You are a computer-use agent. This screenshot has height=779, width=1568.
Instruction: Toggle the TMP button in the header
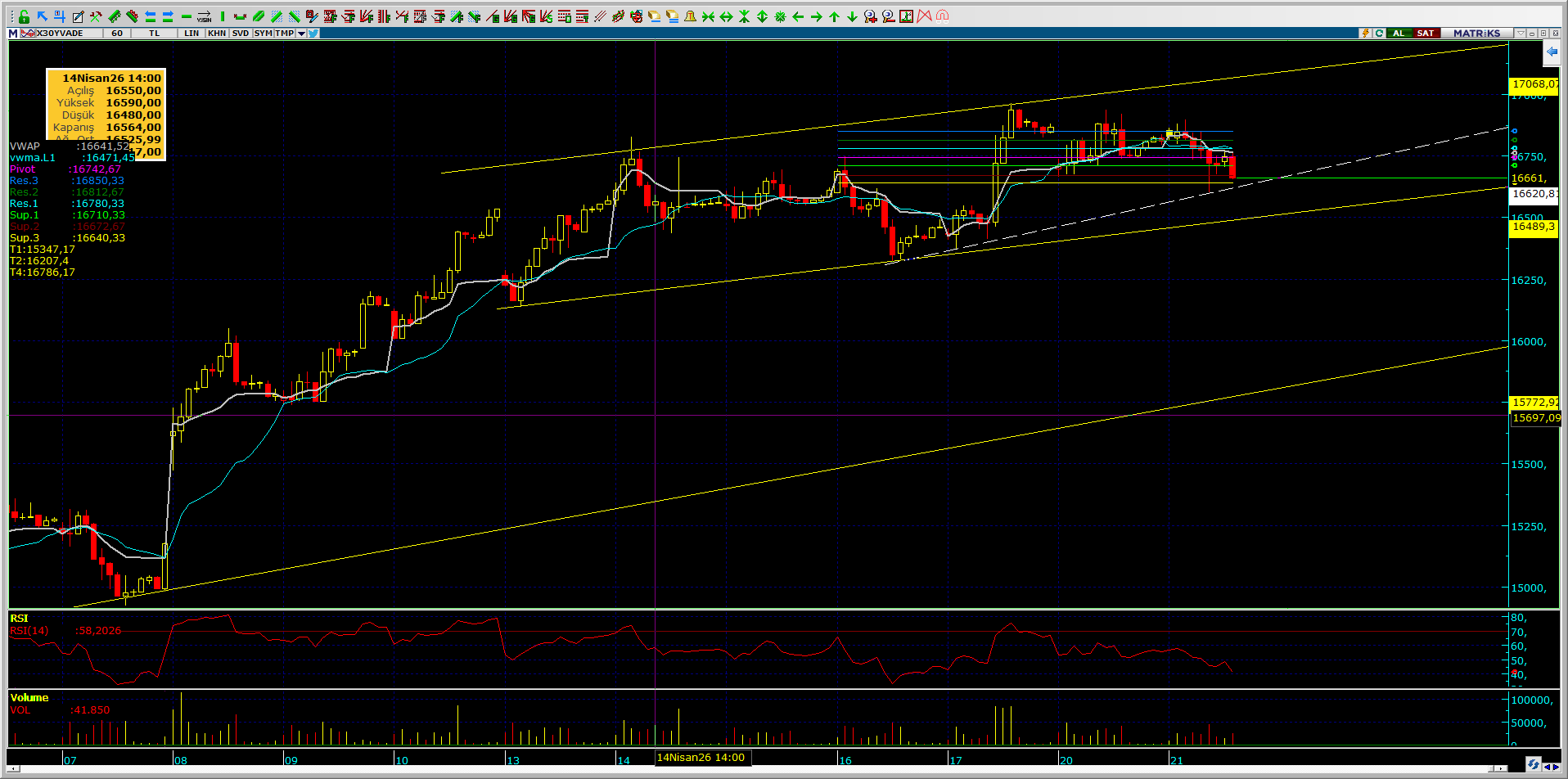click(284, 34)
